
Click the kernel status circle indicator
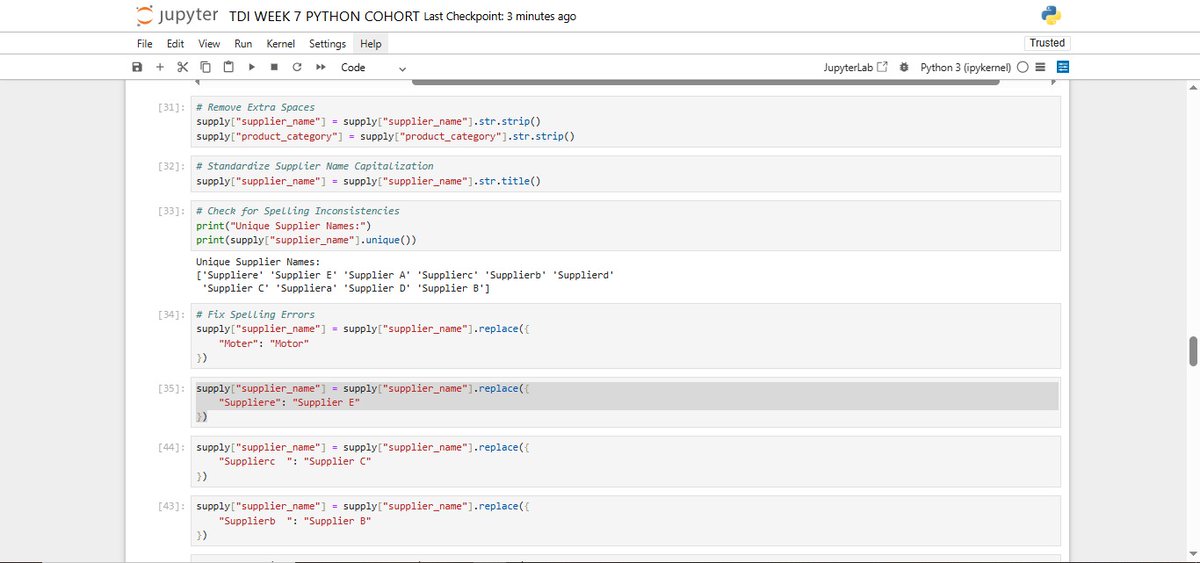pyautogui.click(x=1023, y=67)
